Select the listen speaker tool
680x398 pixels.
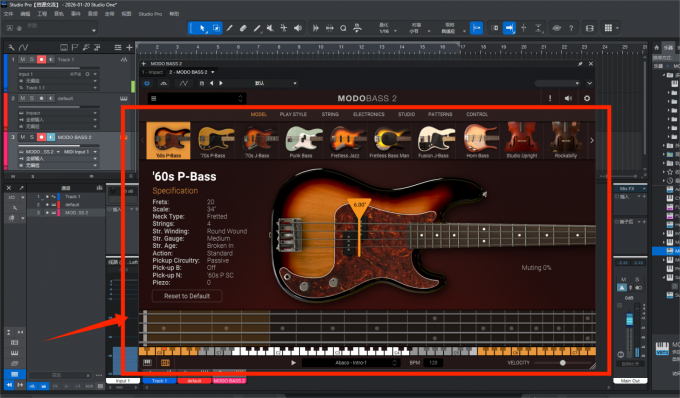pos(298,28)
